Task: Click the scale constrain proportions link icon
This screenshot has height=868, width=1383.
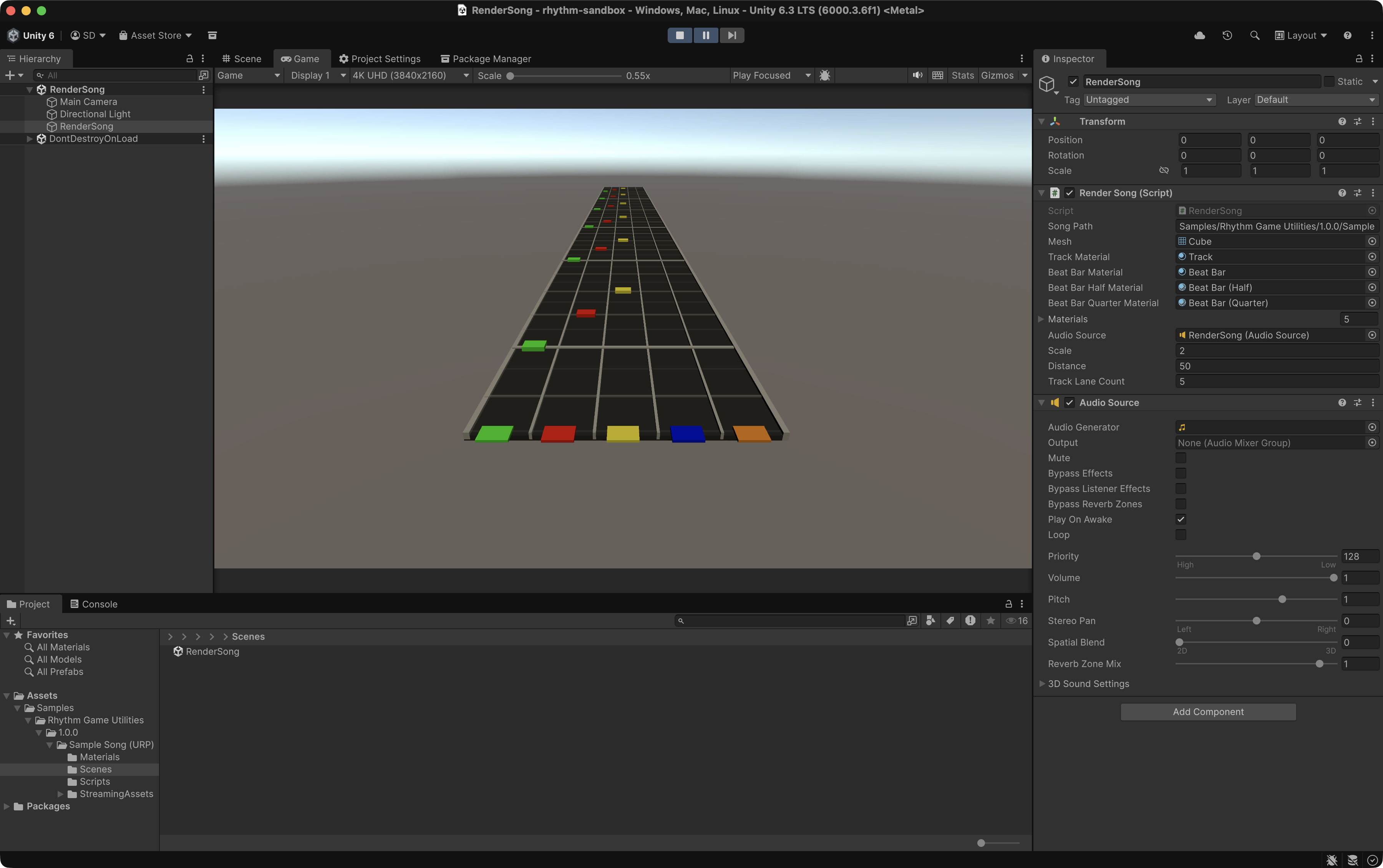Action: 1164,171
